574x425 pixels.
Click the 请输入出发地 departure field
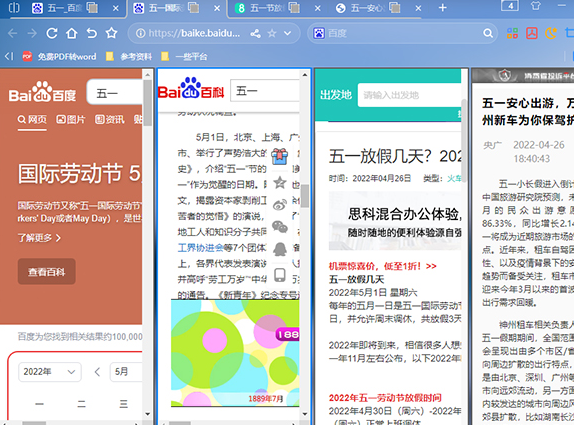(409, 95)
